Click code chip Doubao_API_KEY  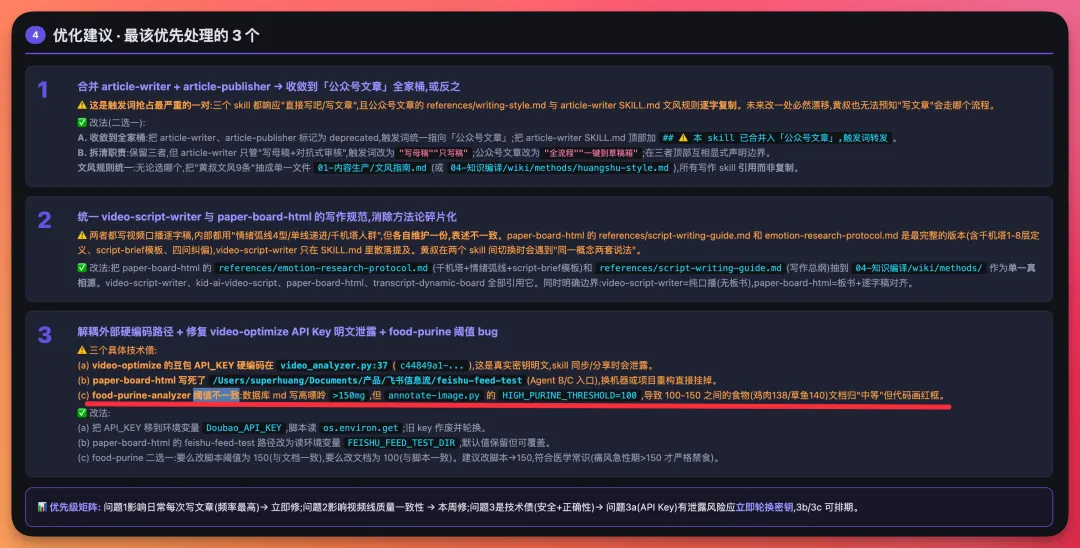coord(244,428)
